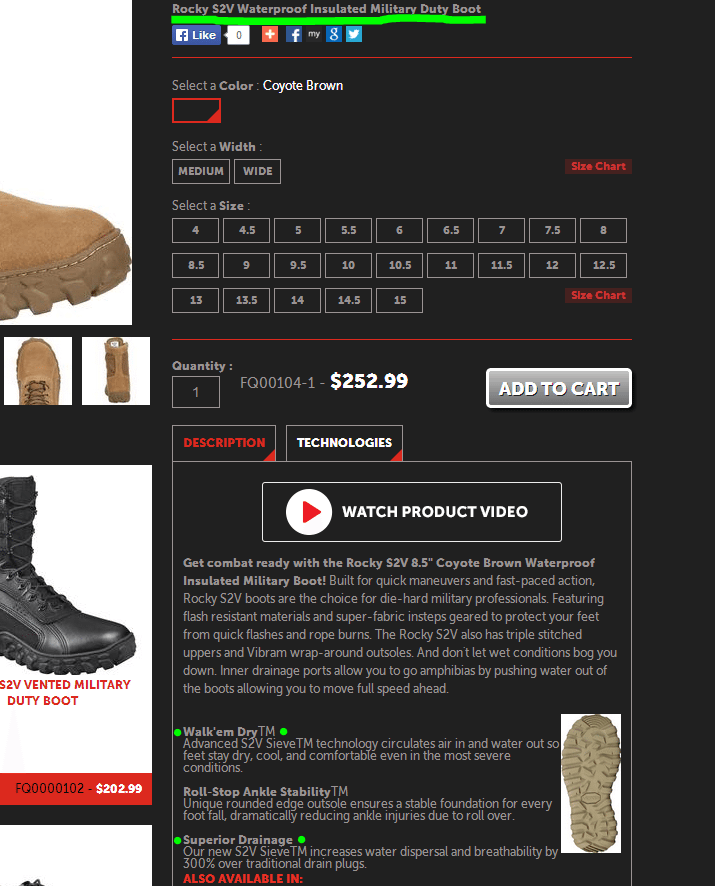Image resolution: width=715 pixels, height=886 pixels.
Task: Switch to the Technologies tab
Action: [344, 443]
